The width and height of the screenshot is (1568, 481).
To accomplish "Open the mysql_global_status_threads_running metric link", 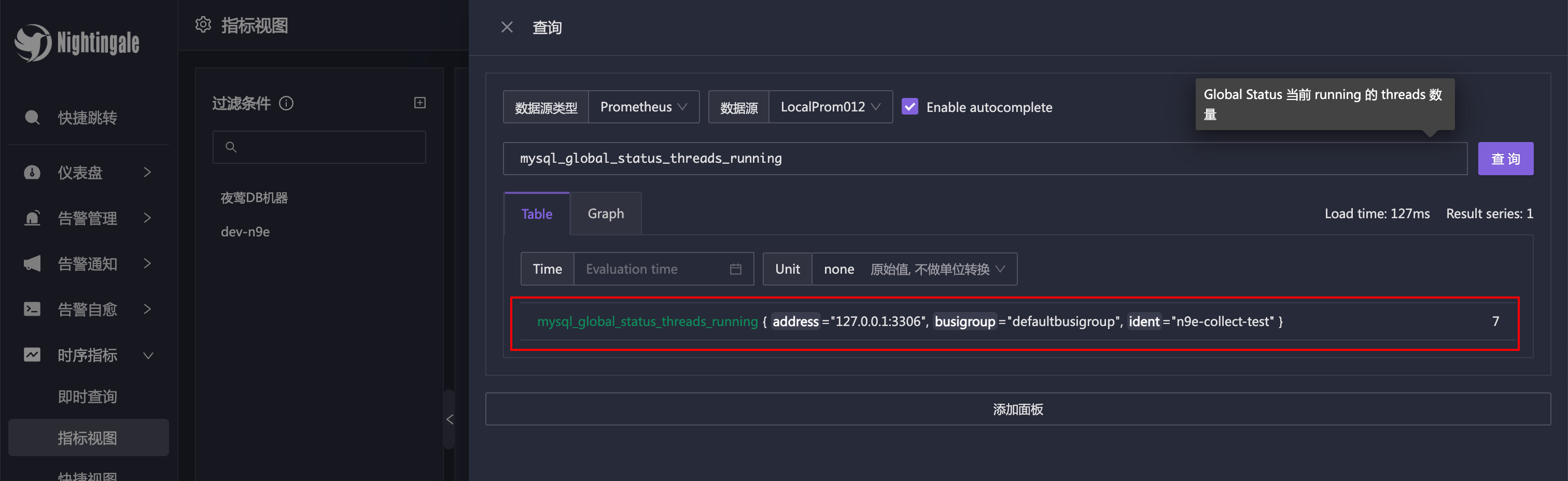I will click(647, 321).
